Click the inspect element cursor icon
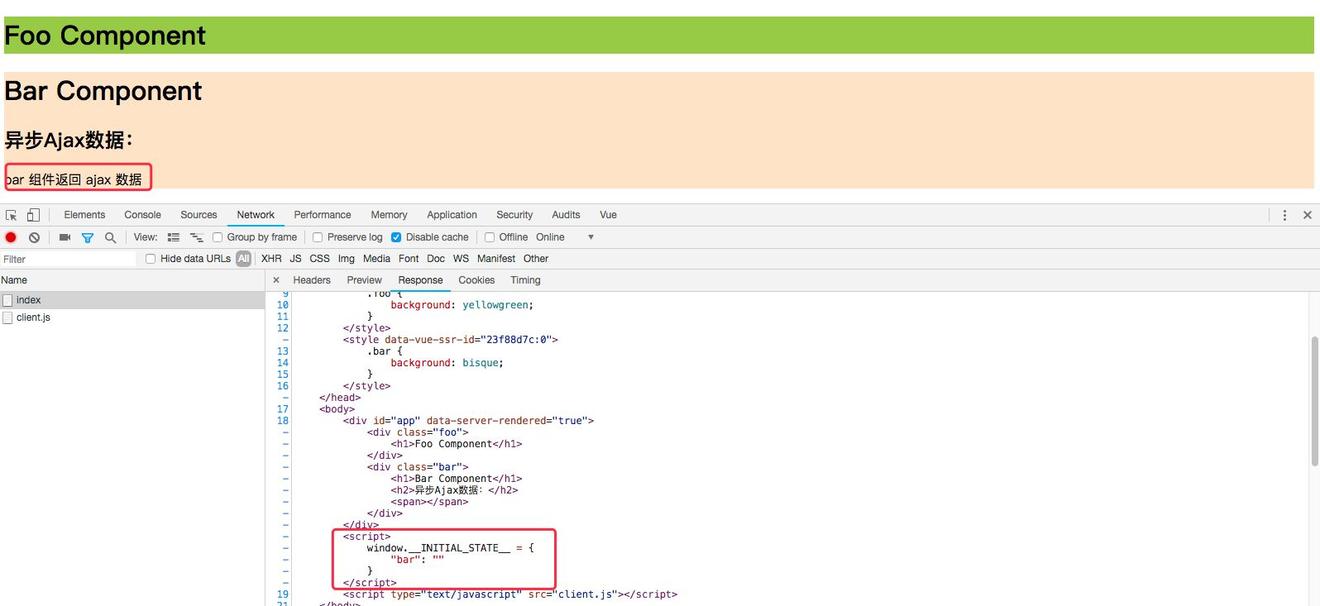The width and height of the screenshot is (1320, 606). (11, 215)
